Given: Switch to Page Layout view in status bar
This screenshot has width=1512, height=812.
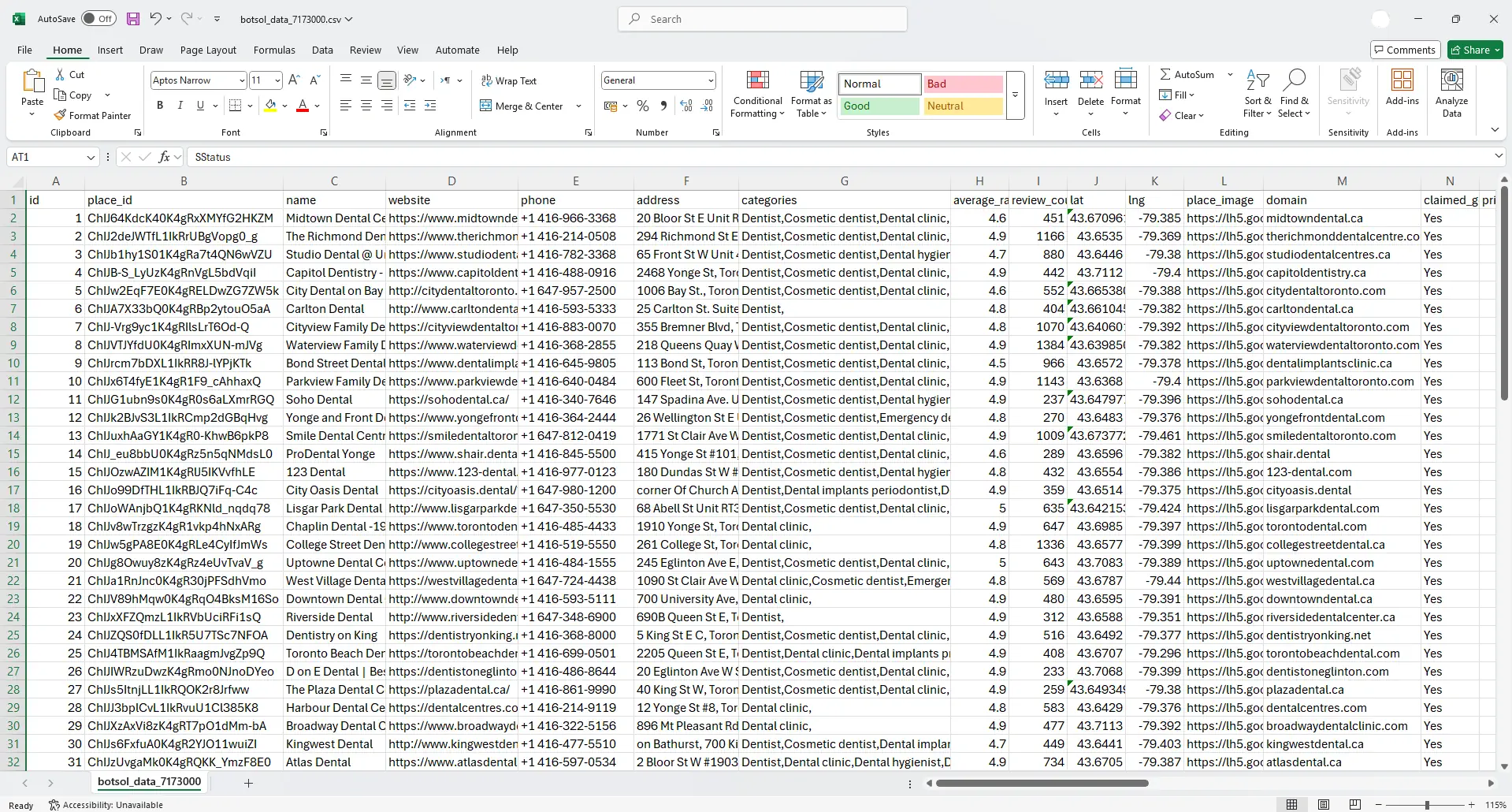Looking at the screenshot, I should (x=1324, y=805).
